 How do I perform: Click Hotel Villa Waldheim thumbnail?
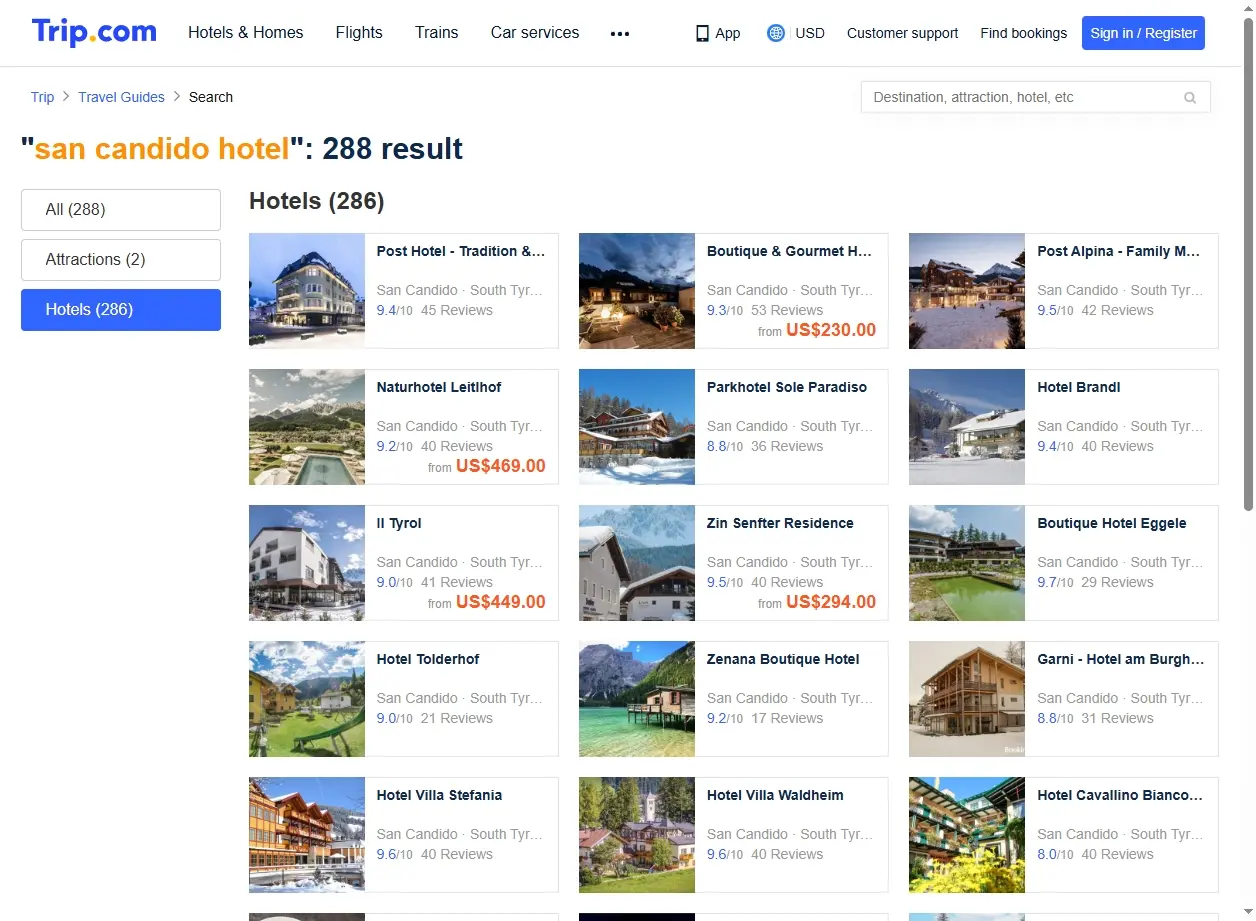click(637, 835)
